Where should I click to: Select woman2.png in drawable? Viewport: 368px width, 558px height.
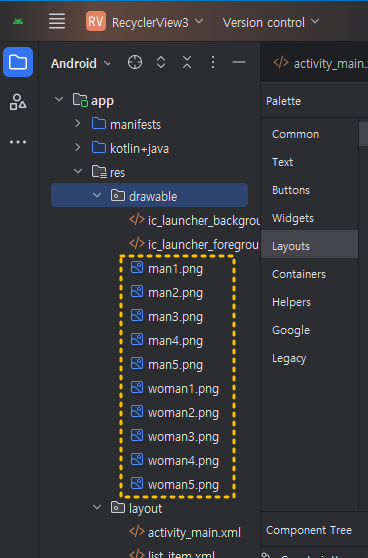[174, 413]
